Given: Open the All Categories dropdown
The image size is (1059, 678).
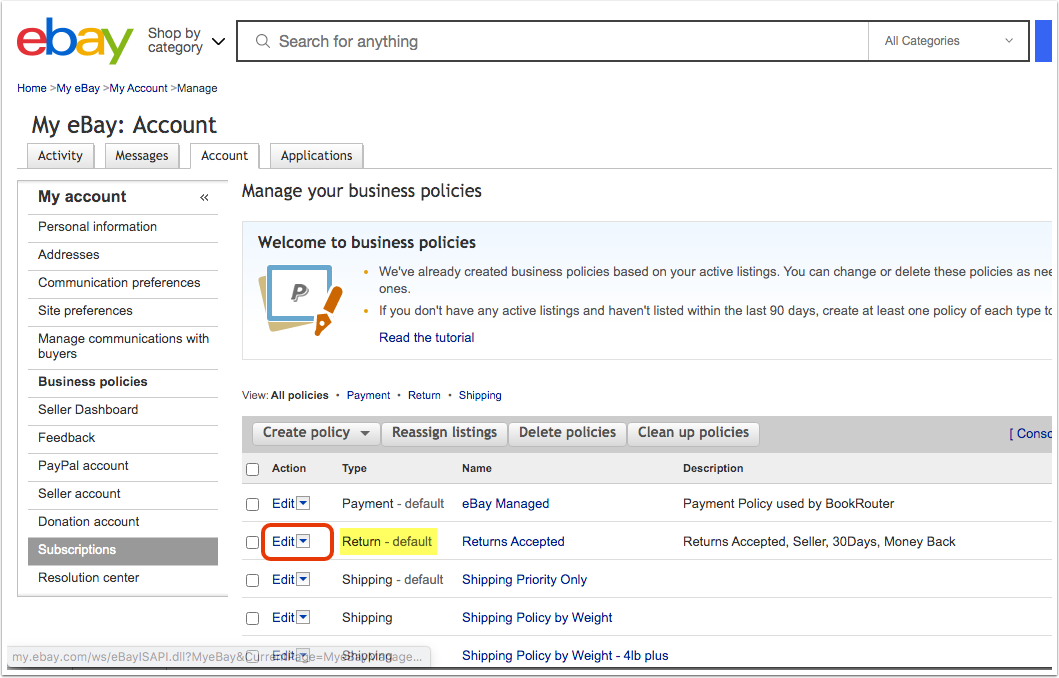Looking at the screenshot, I should coord(948,41).
